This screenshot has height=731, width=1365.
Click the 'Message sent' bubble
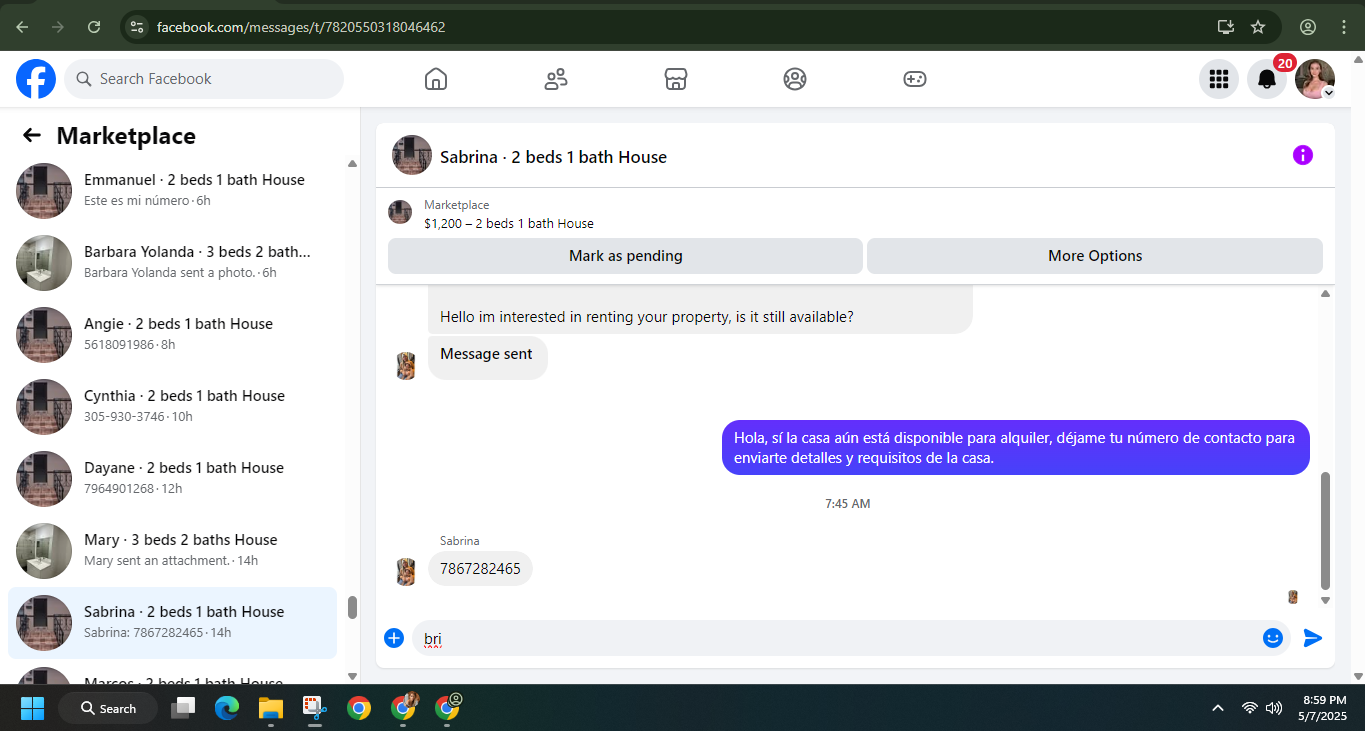pos(487,355)
